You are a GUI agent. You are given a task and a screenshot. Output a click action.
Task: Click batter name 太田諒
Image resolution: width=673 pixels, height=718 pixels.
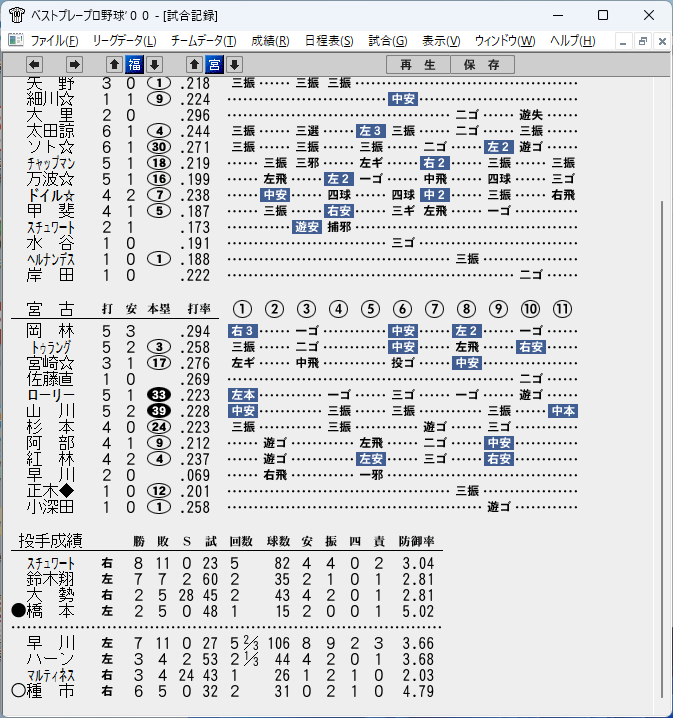[x=50, y=131]
